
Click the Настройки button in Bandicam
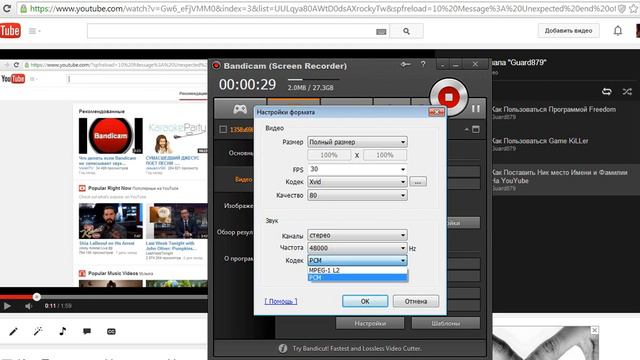pyautogui.click(x=370, y=323)
